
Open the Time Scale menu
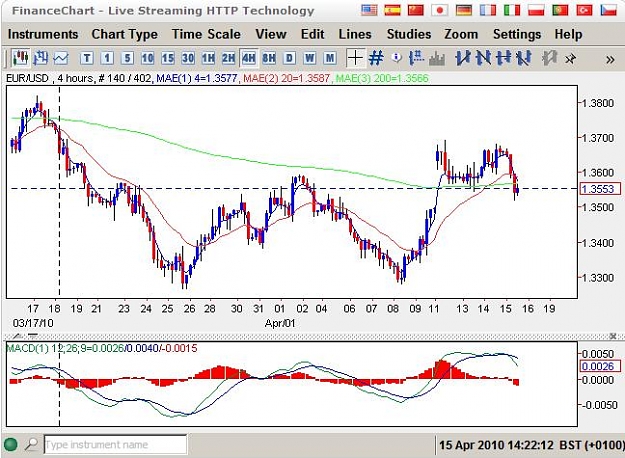[206, 34]
